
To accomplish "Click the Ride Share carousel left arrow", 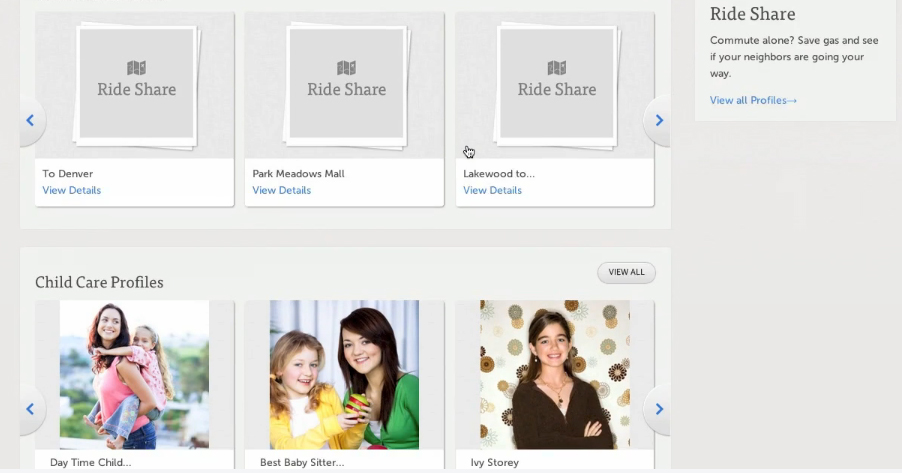I will [30, 120].
